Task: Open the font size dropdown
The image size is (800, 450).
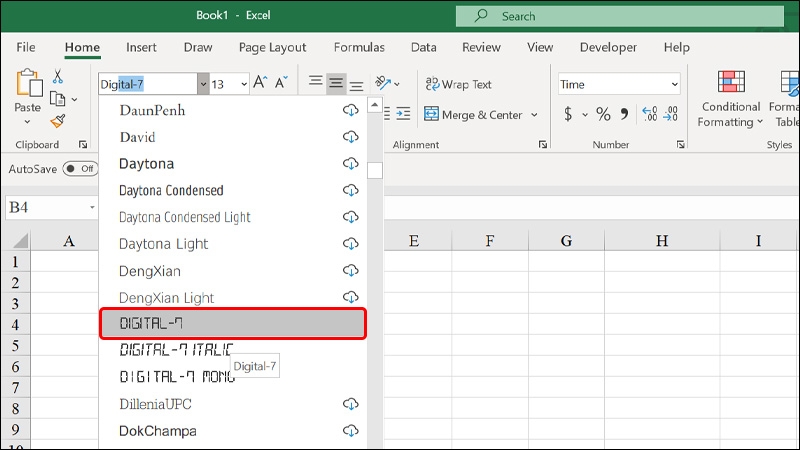Action: point(244,84)
